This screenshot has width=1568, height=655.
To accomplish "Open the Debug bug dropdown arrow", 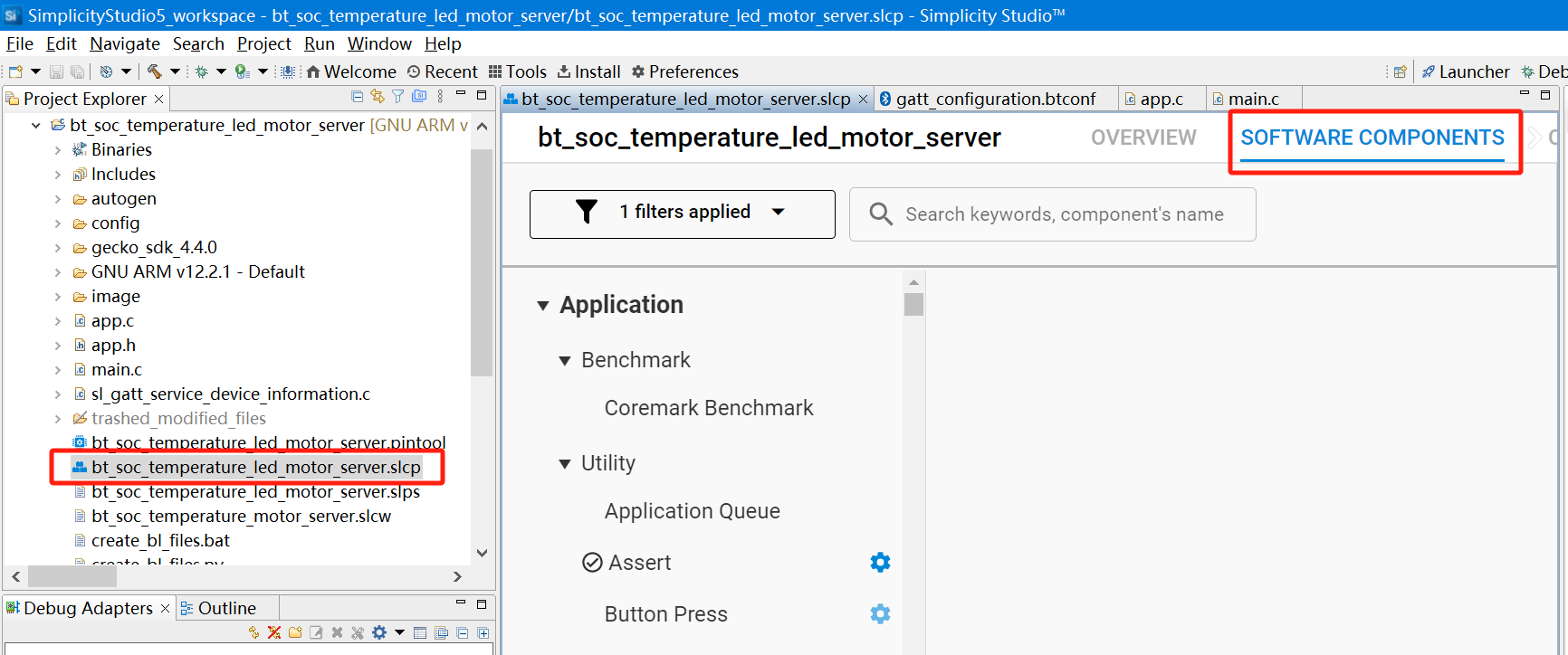I will coord(221,71).
